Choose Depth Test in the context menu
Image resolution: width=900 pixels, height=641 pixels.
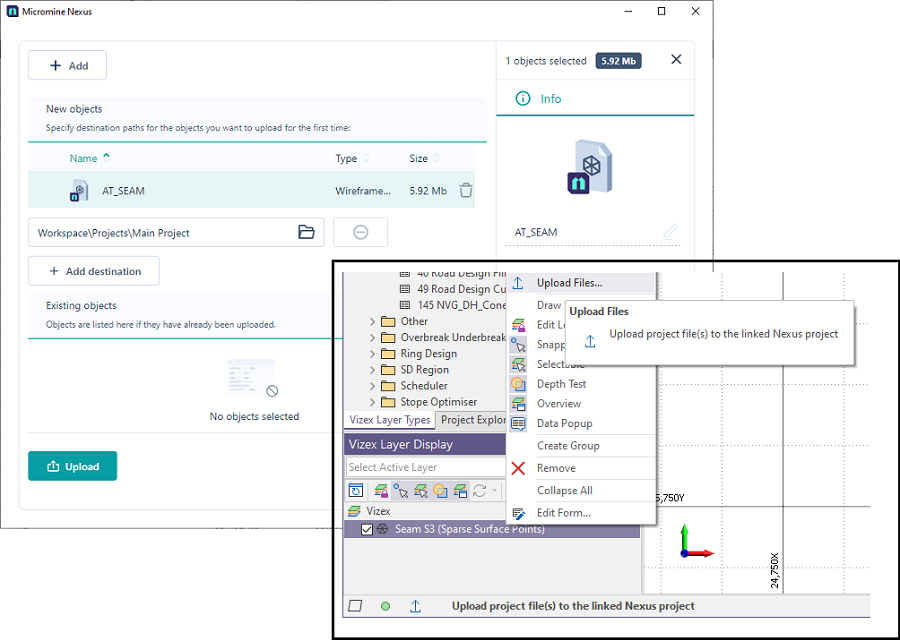pyautogui.click(x=581, y=384)
